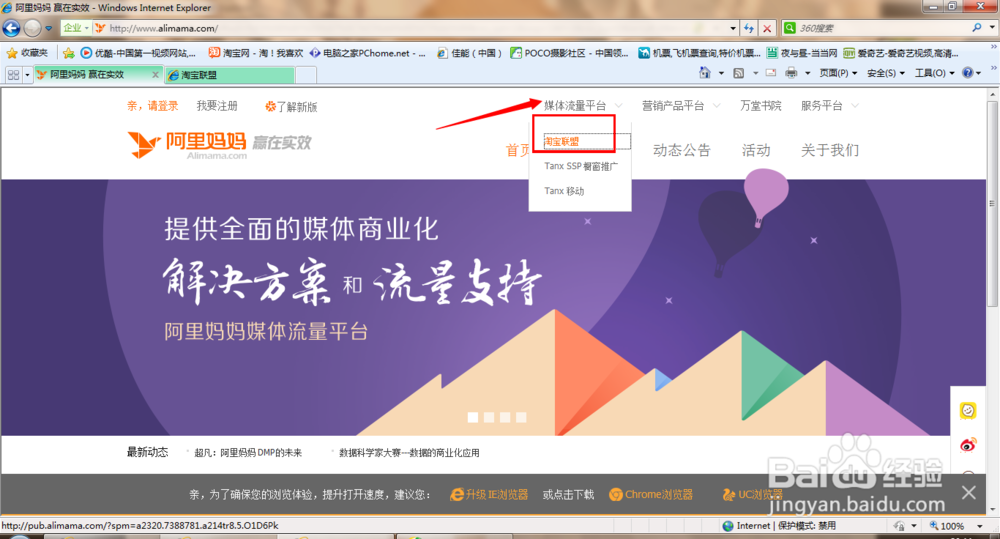Click the Internet zone globe icon
1000x539 pixels.
pyautogui.click(x=728, y=526)
